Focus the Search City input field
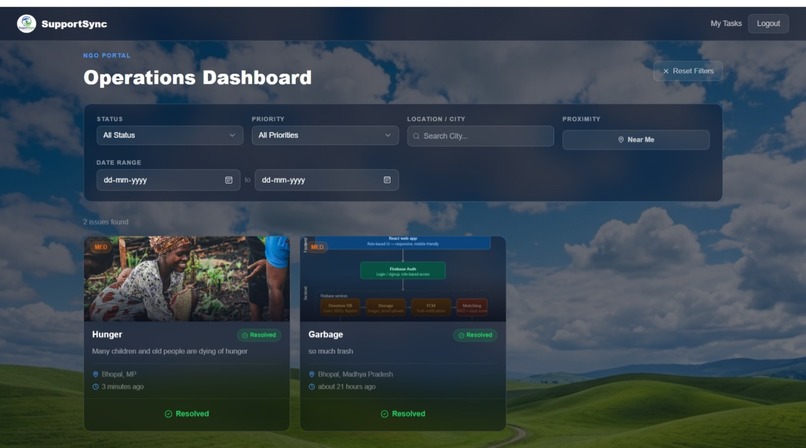806x448 pixels. click(481, 136)
